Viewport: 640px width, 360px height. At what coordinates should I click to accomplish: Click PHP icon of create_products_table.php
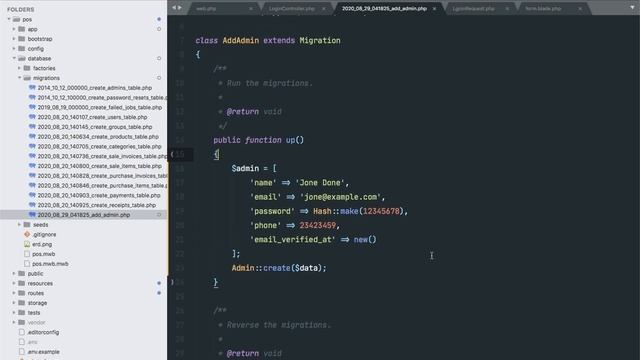[x=32, y=137]
